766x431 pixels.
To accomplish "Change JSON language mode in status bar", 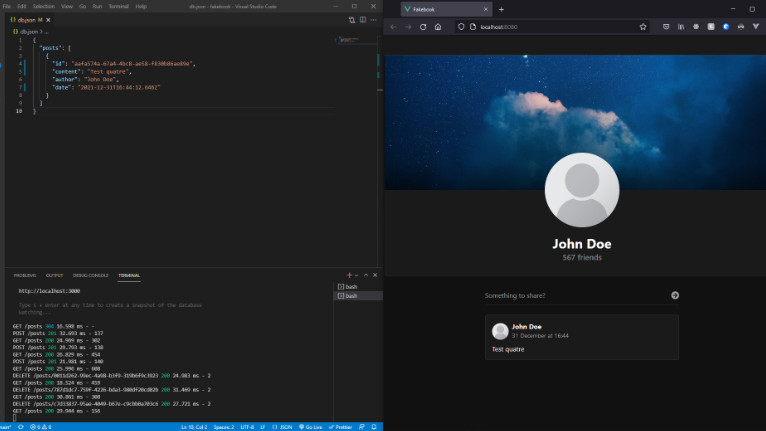I will coord(284,426).
